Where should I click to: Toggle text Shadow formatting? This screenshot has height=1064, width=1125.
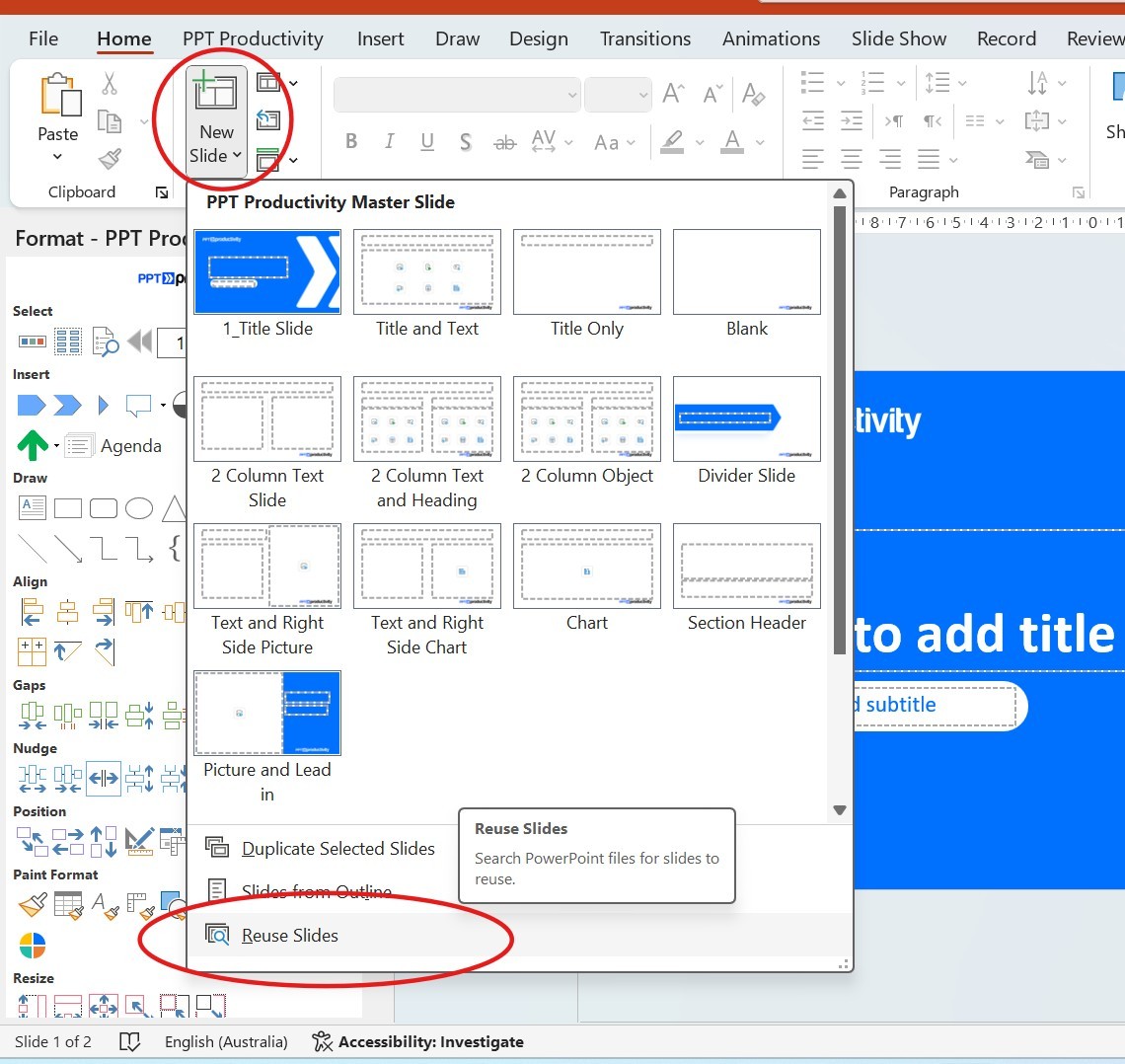pos(466,142)
